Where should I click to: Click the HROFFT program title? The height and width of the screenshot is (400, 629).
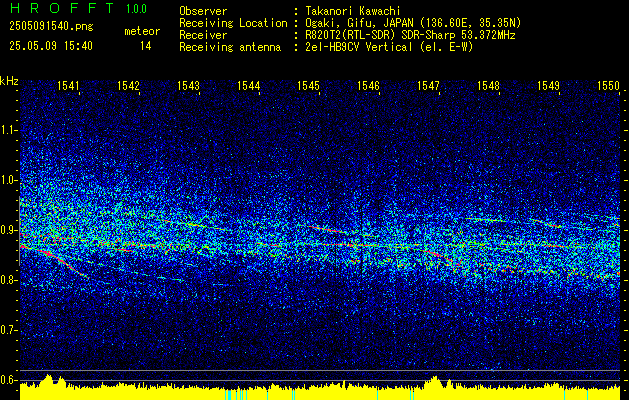click(x=62, y=8)
